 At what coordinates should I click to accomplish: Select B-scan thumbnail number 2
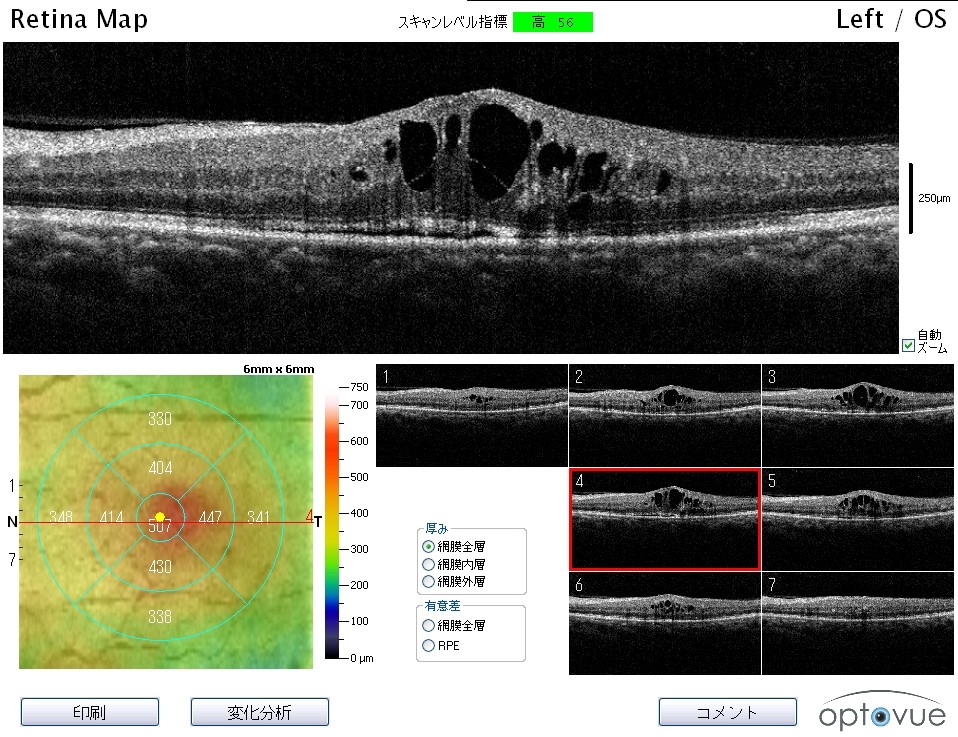tap(664, 415)
